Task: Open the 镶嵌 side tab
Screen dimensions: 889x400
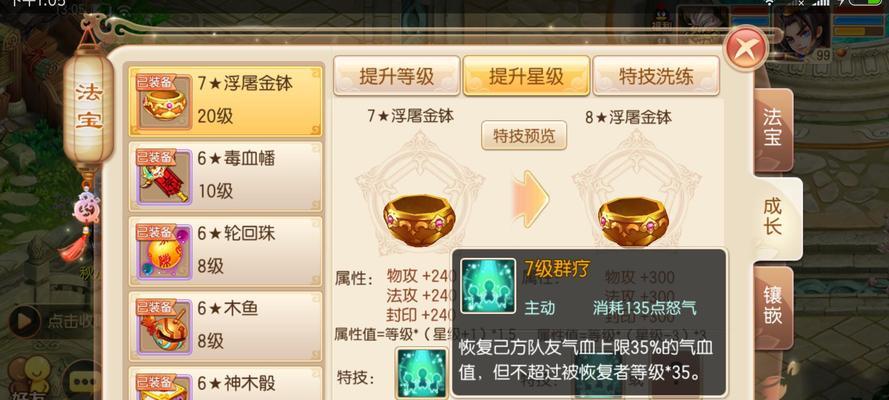Action: (x=772, y=306)
